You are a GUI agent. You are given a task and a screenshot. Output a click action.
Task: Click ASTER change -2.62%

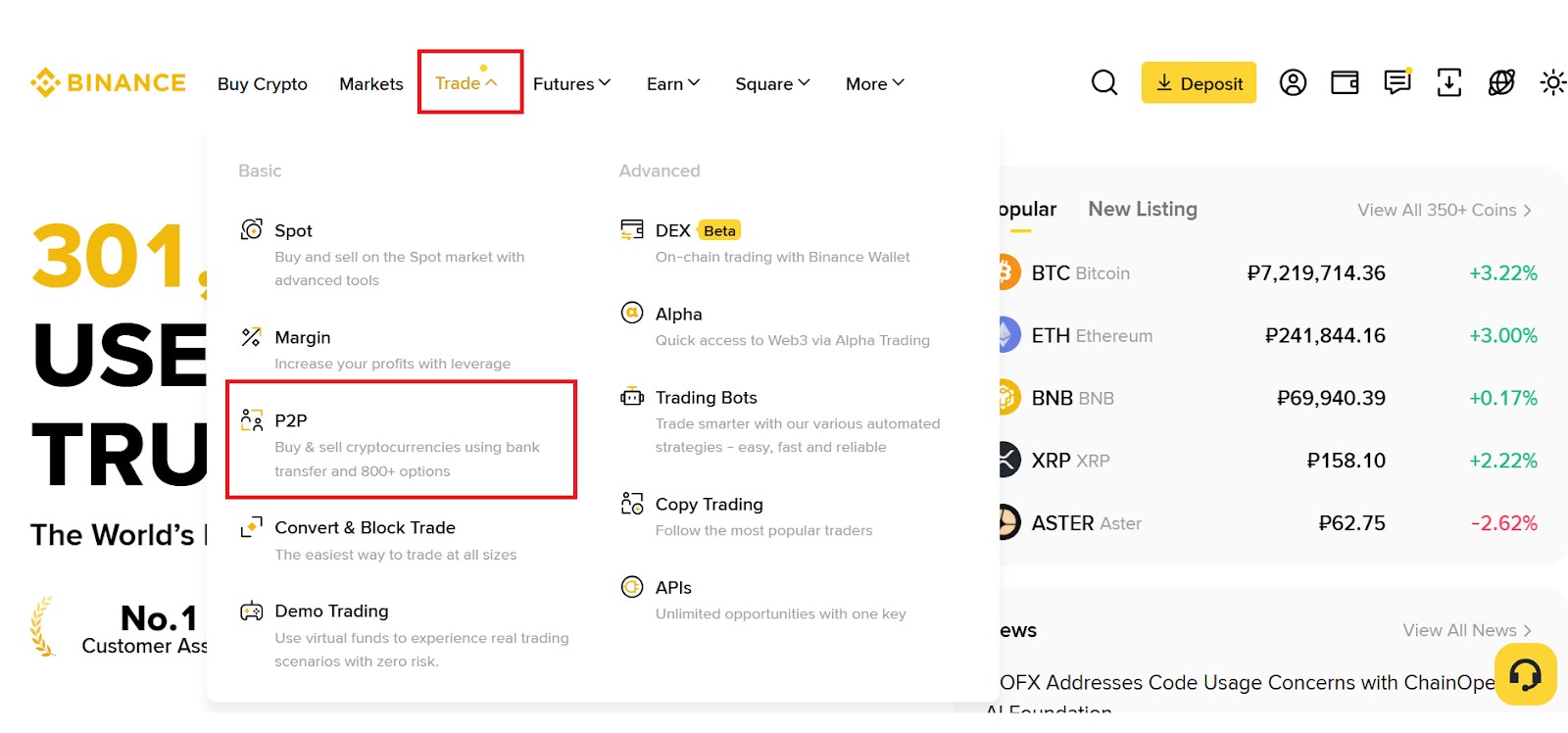click(1504, 523)
